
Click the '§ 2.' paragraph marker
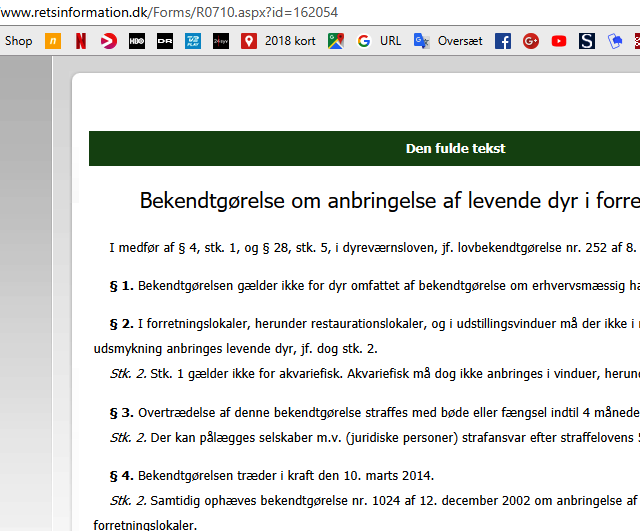pos(122,324)
